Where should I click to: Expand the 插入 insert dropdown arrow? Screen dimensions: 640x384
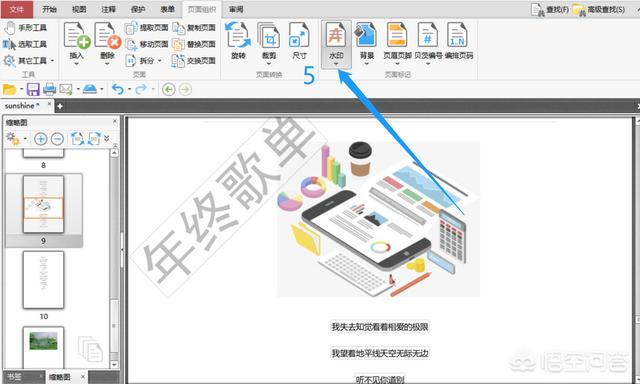pos(76,64)
